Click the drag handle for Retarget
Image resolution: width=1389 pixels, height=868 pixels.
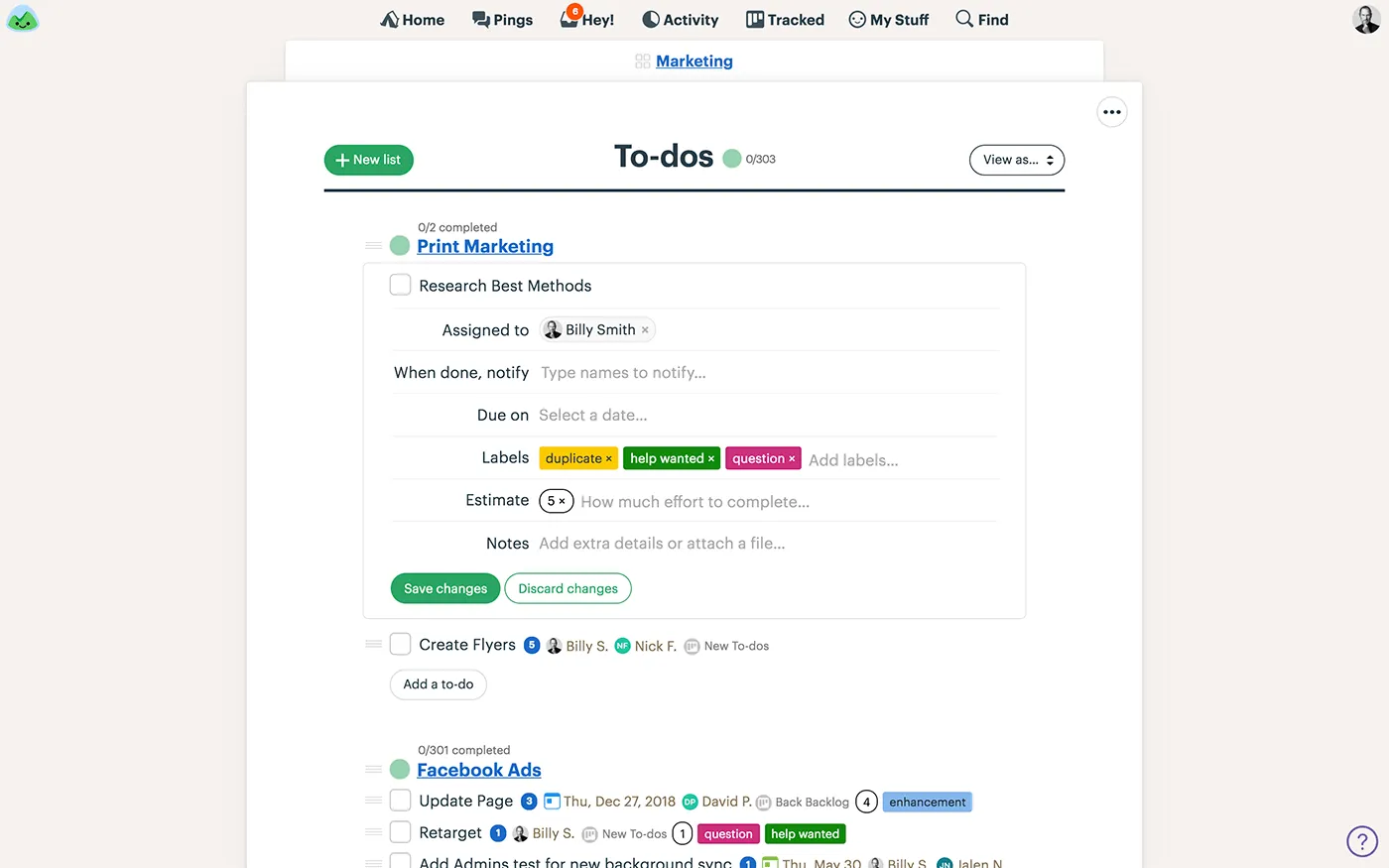pos(373,831)
